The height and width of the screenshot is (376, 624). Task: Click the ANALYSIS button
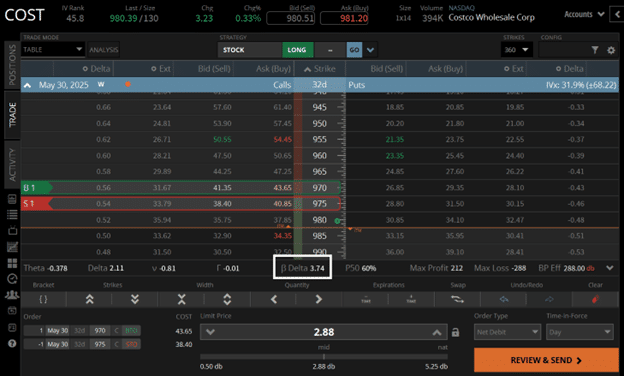(103, 50)
